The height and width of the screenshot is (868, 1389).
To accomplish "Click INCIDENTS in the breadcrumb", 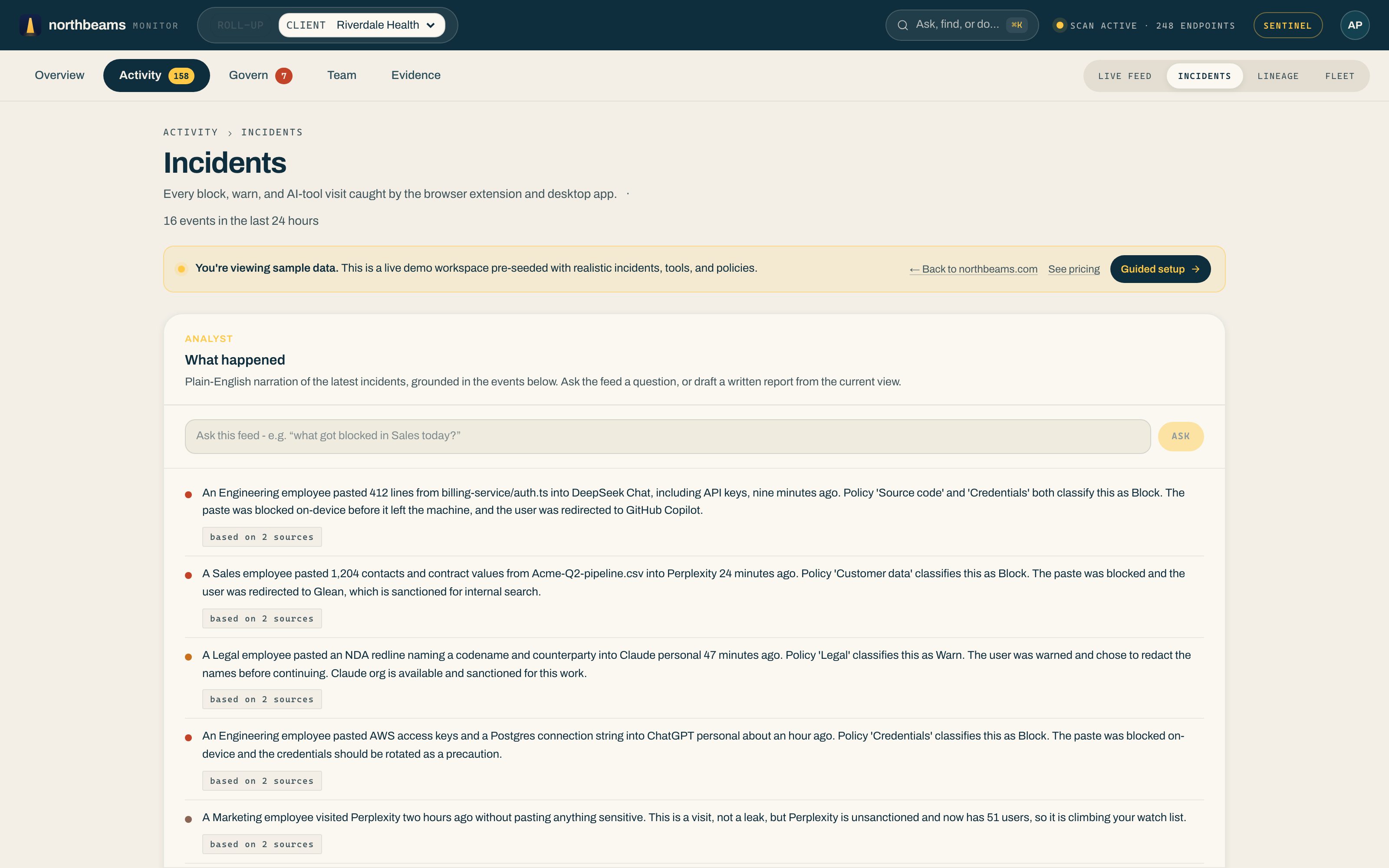I will (x=272, y=133).
